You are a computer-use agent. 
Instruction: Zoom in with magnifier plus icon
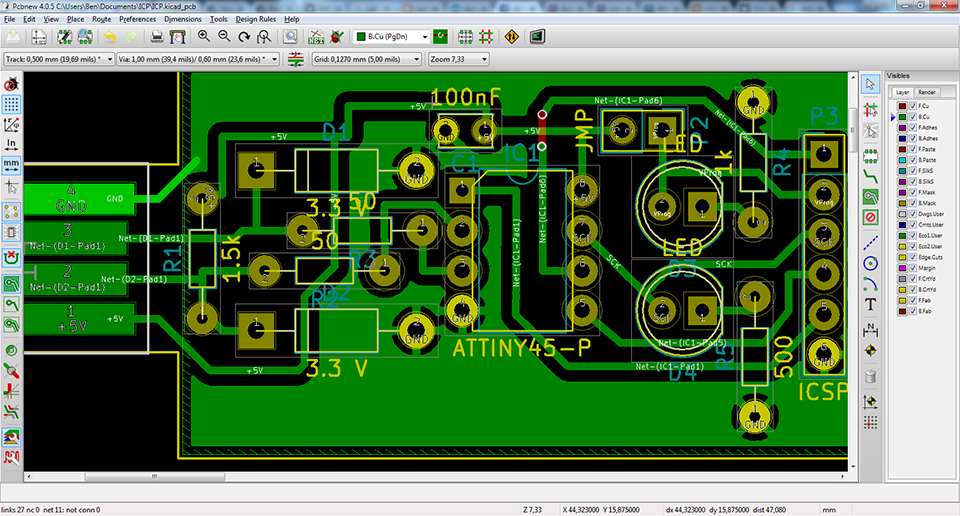point(204,37)
